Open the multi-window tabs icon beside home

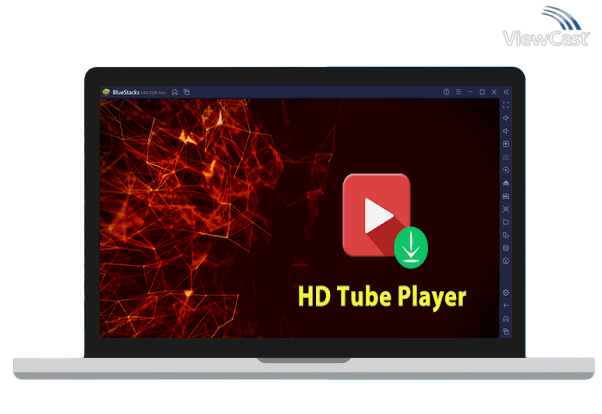click(x=187, y=92)
